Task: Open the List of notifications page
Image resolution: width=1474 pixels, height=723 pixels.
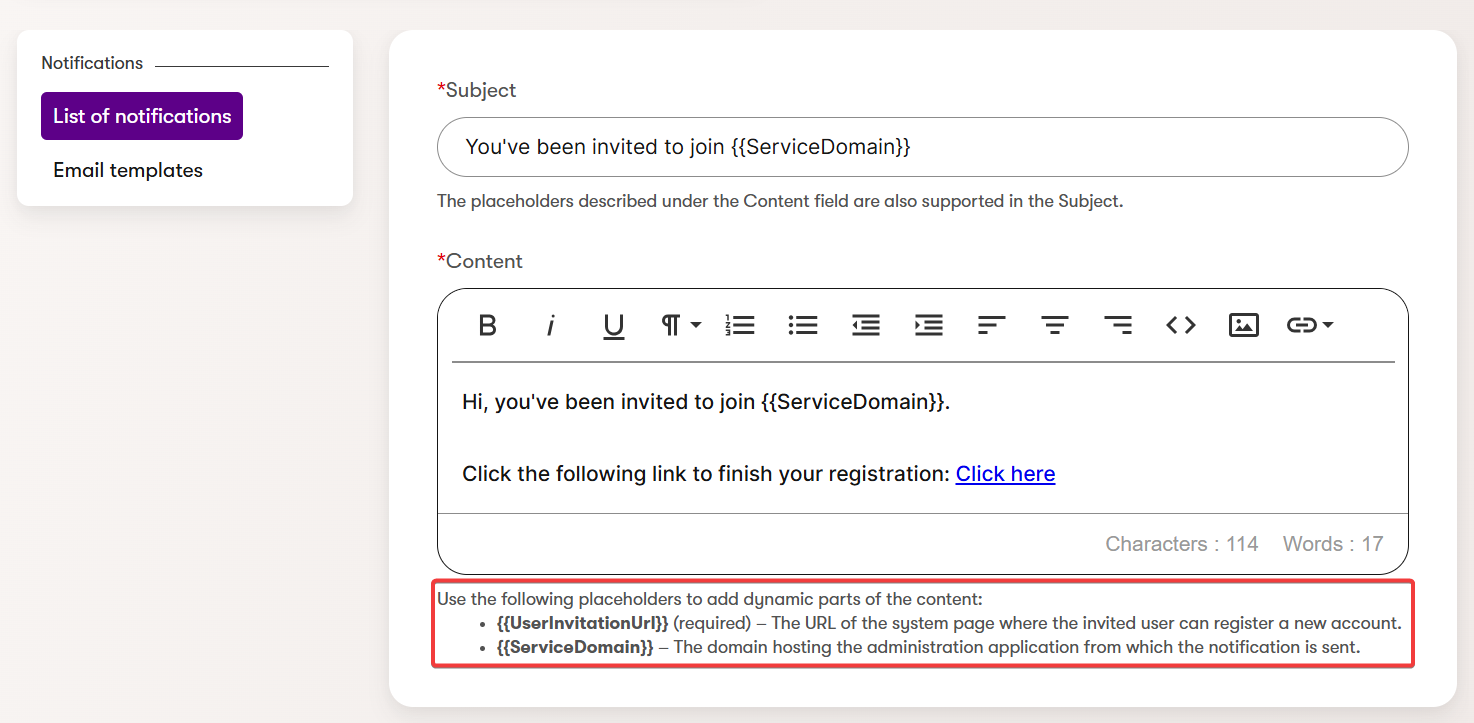Action: [142, 116]
